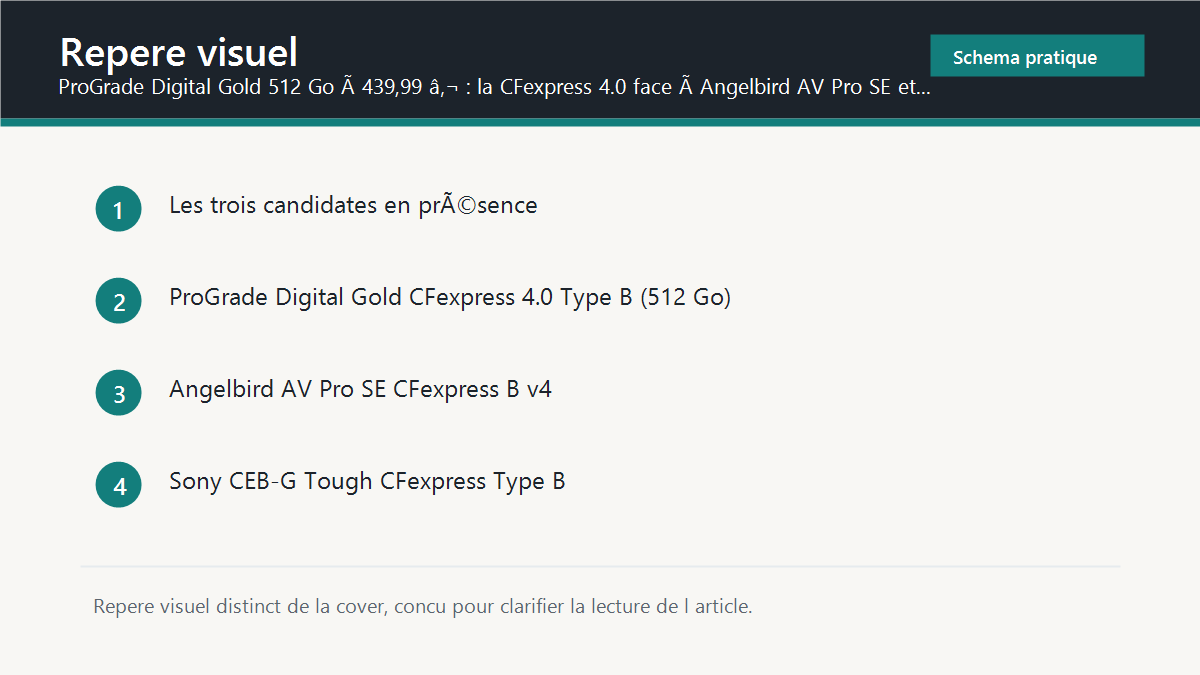Click "v4" in the Angelbird item
Image resolution: width=1200 pixels, height=675 pixels.
click(539, 390)
